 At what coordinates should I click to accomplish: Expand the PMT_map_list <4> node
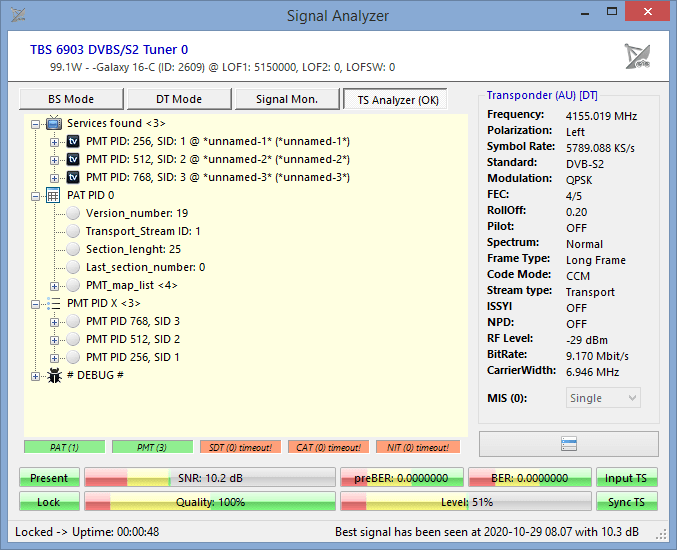[54, 286]
